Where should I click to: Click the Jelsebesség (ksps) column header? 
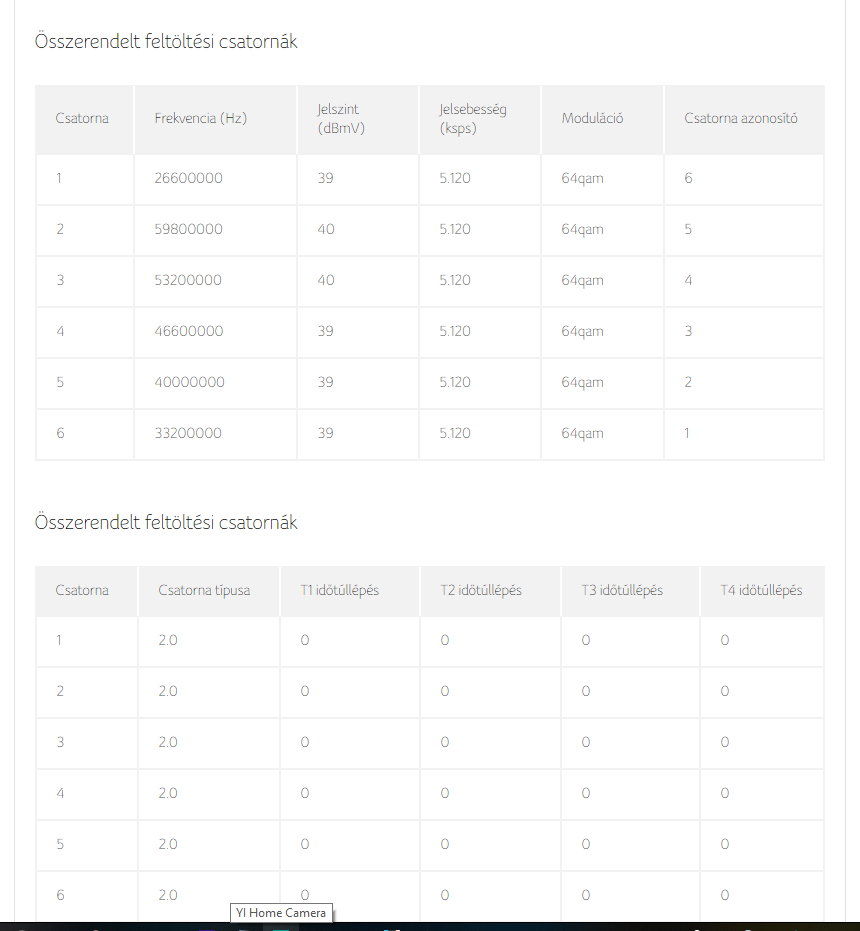472,118
